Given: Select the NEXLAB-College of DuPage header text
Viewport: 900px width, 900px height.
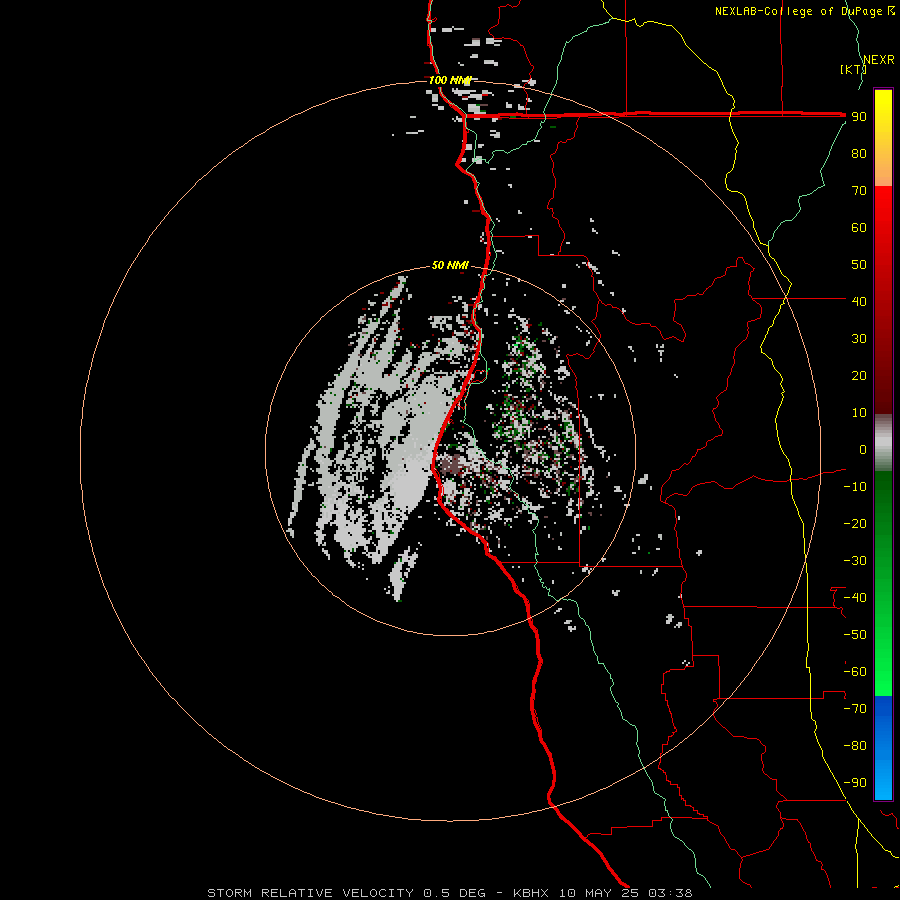Looking at the screenshot, I should click(799, 11).
